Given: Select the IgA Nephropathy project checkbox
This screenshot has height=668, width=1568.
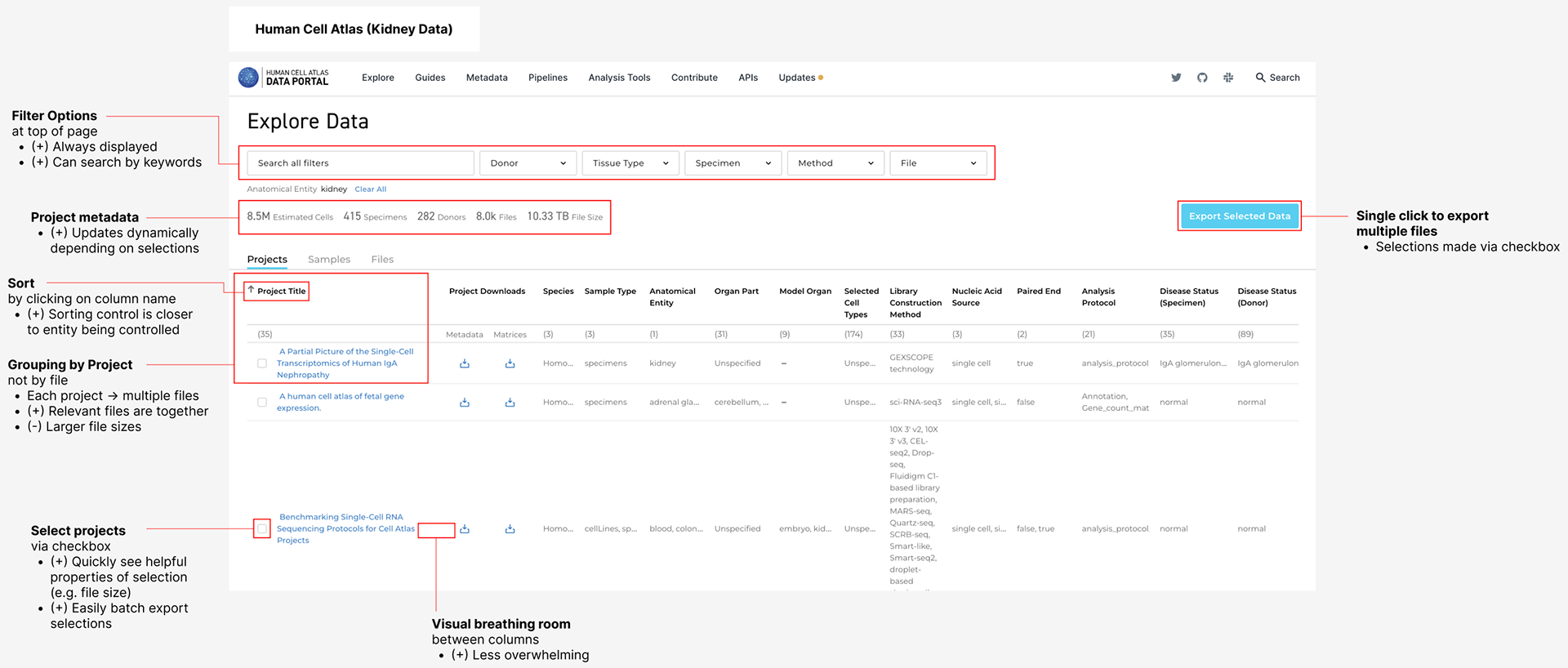Looking at the screenshot, I should 262,363.
